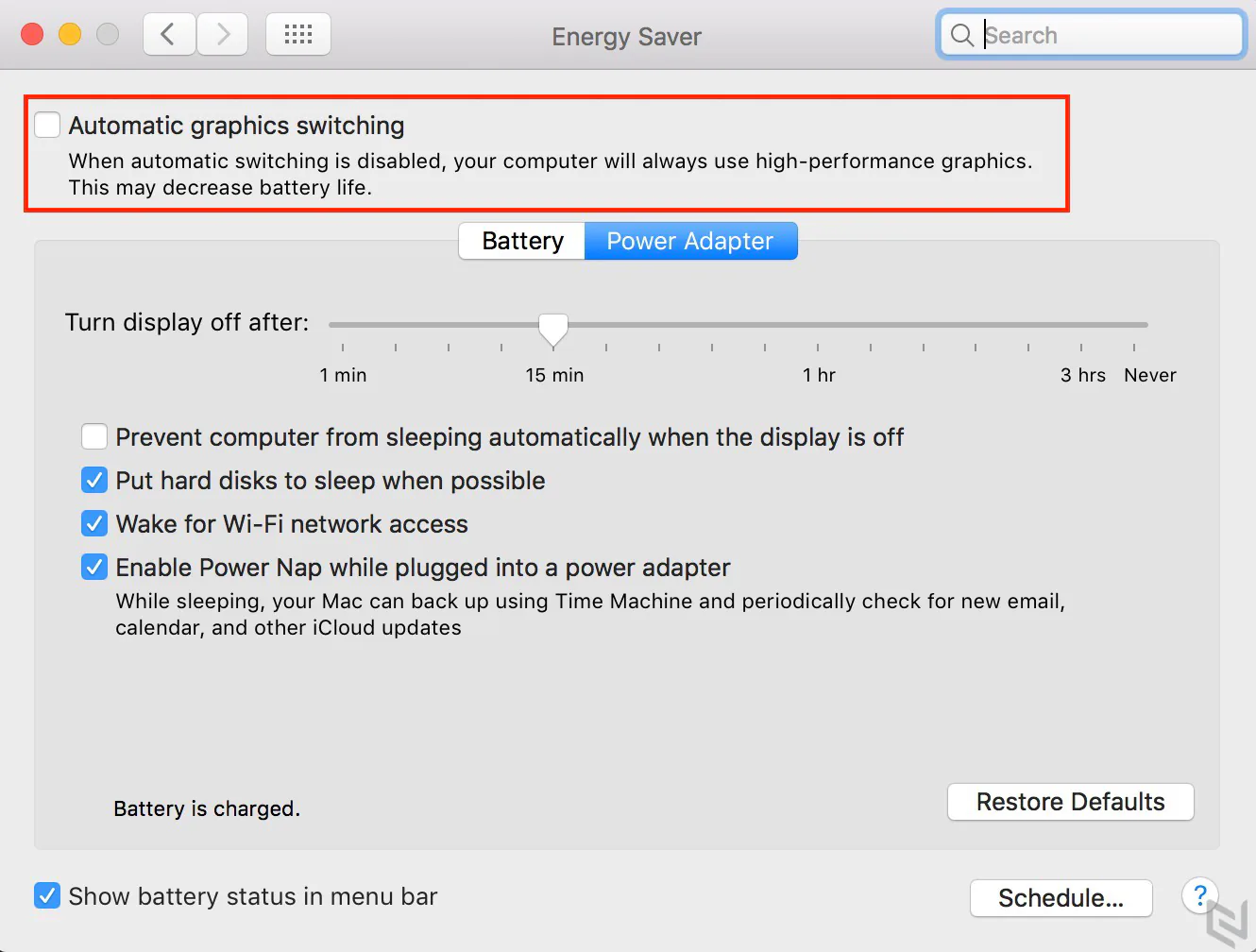Click the 1 hr slider label
The height and width of the screenshot is (952, 1256).
coord(819,375)
